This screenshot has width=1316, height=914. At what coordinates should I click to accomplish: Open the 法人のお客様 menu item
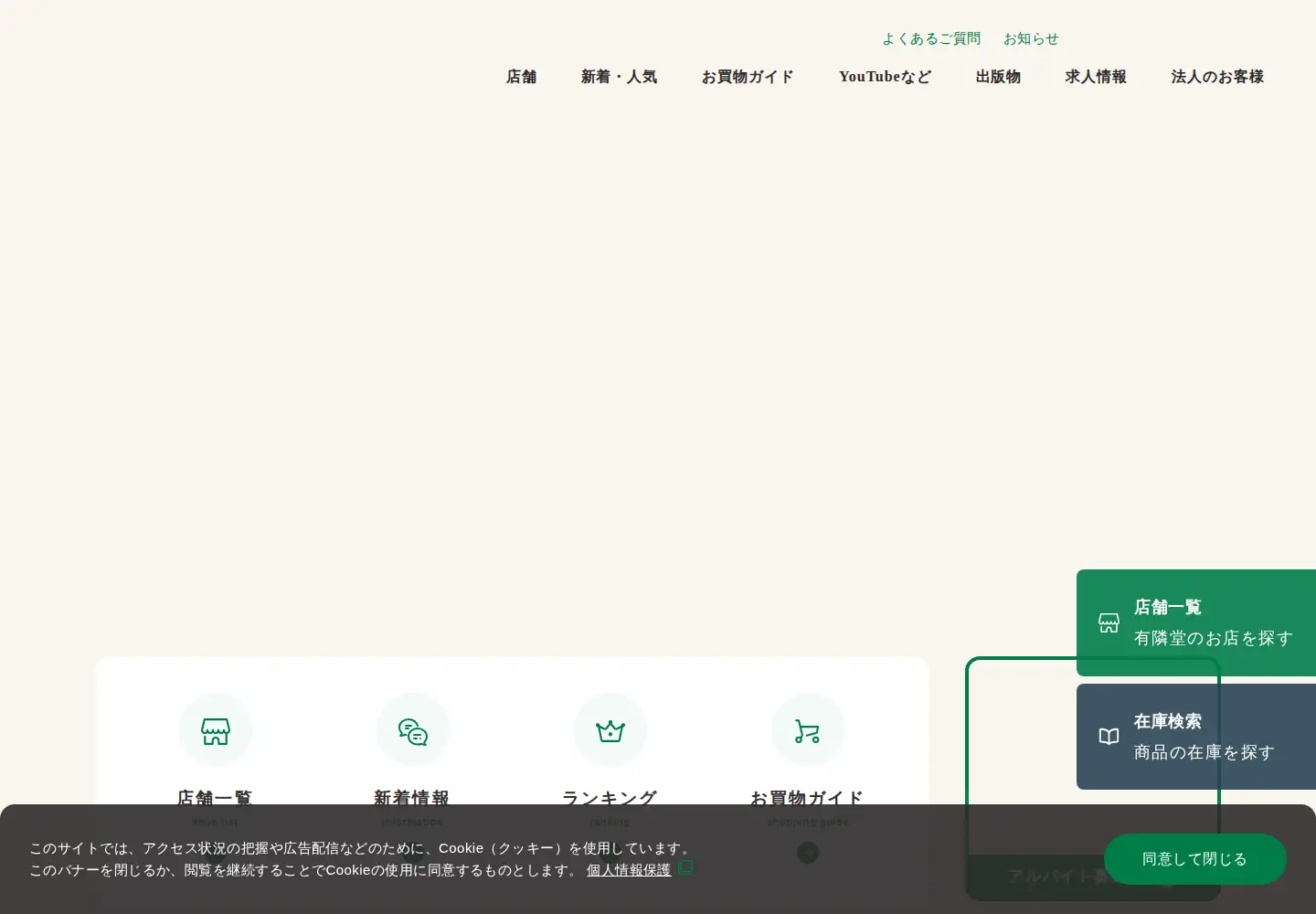tap(1218, 77)
